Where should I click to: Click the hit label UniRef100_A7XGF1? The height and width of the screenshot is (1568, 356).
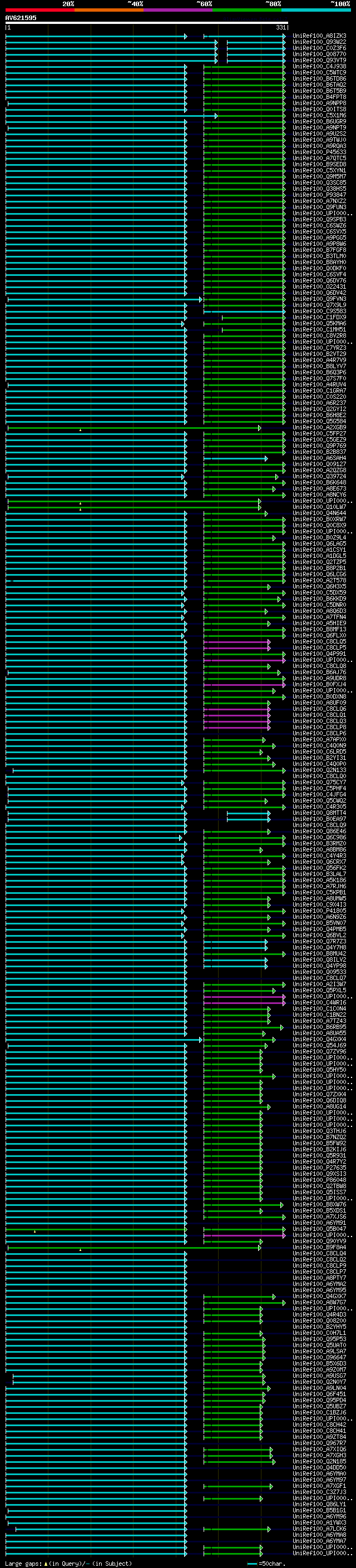pos(319,1486)
